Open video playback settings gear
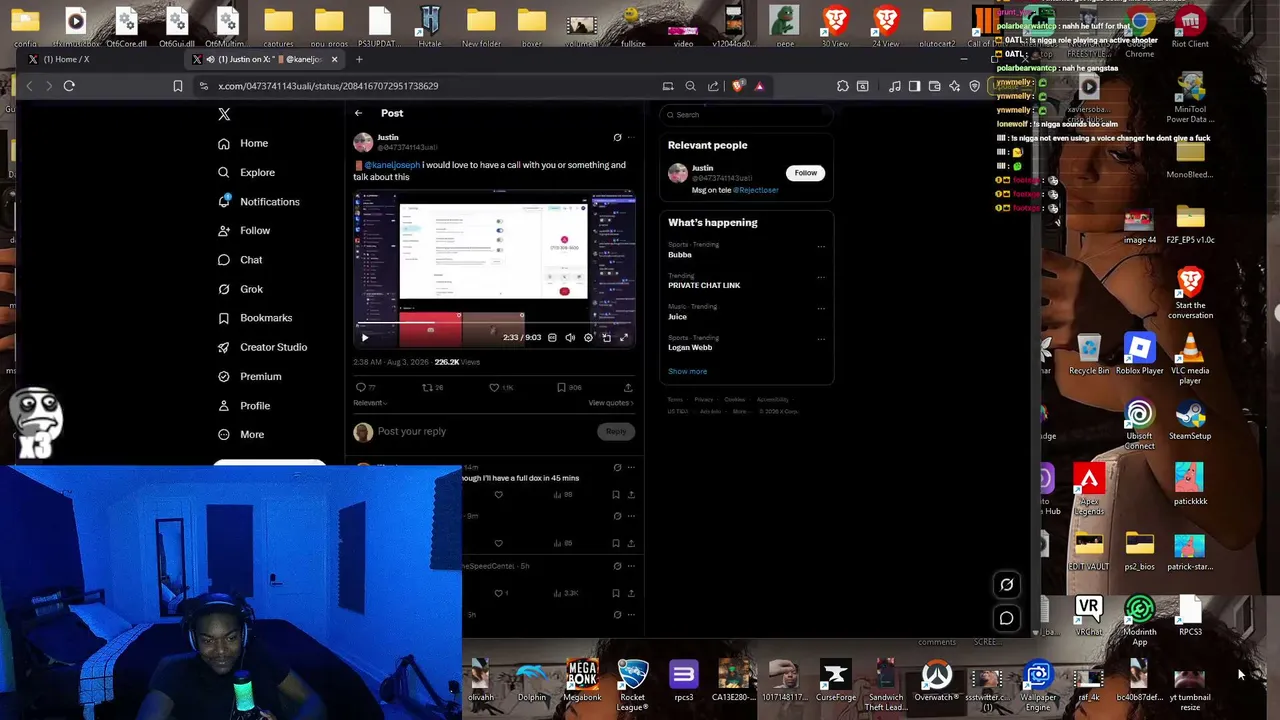This screenshot has width=1280, height=720. (x=588, y=338)
